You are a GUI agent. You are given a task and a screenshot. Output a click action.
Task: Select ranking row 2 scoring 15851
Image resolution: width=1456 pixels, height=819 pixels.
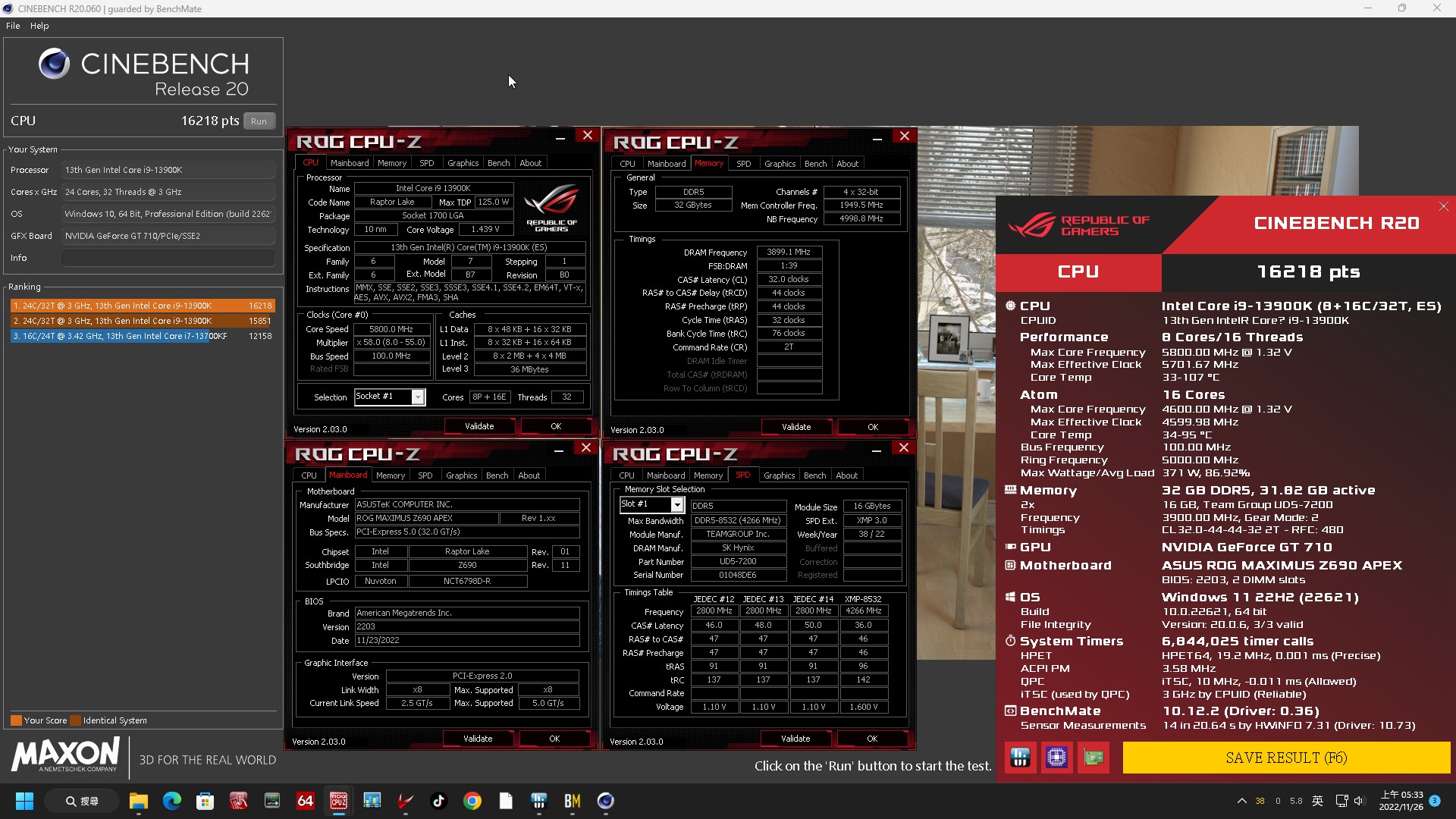(143, 321)
